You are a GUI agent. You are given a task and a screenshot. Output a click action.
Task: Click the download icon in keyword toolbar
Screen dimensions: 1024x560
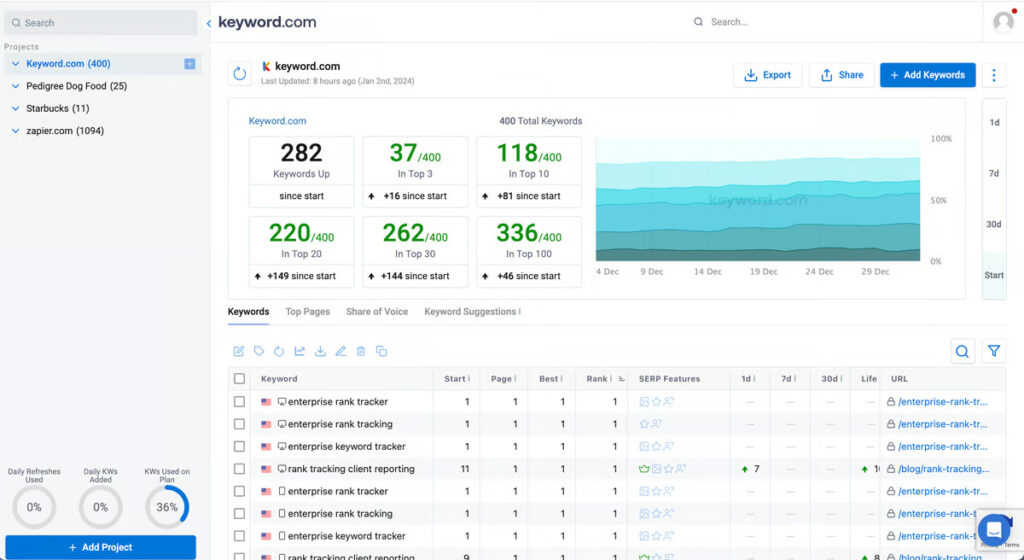pos(320,351)
